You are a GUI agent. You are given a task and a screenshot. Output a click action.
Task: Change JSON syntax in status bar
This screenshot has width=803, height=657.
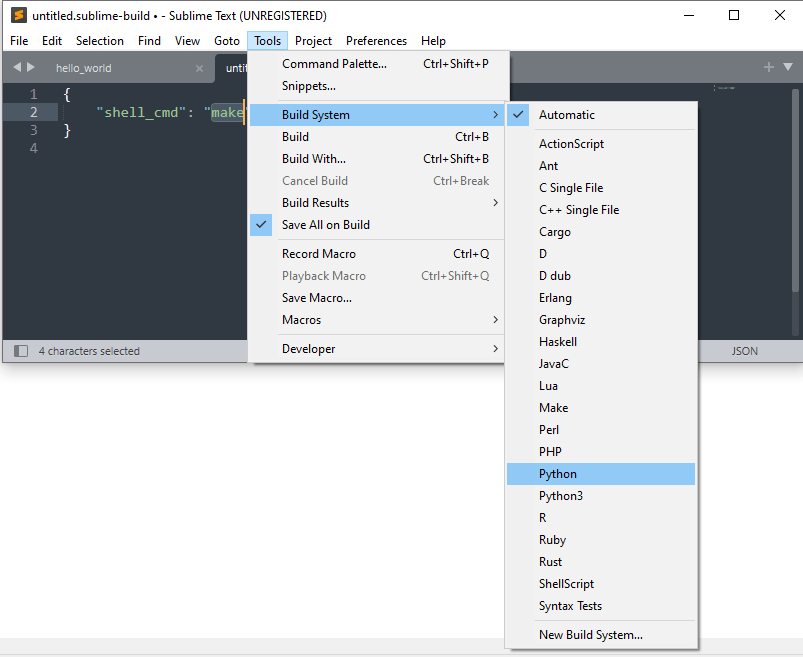point(744,351)
